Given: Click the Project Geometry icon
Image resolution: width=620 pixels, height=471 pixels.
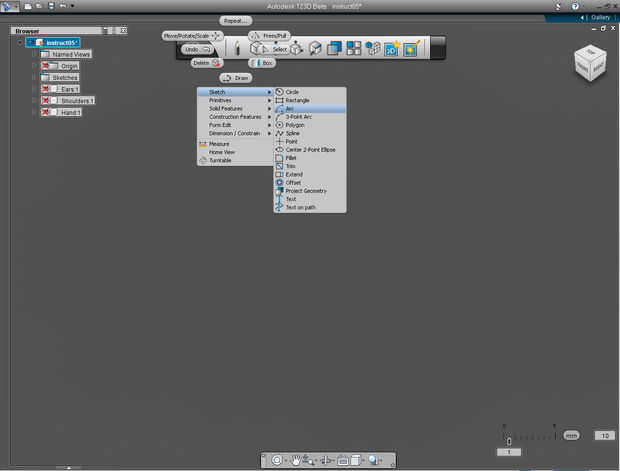Looking at the screenshot, I should [280, 191].
